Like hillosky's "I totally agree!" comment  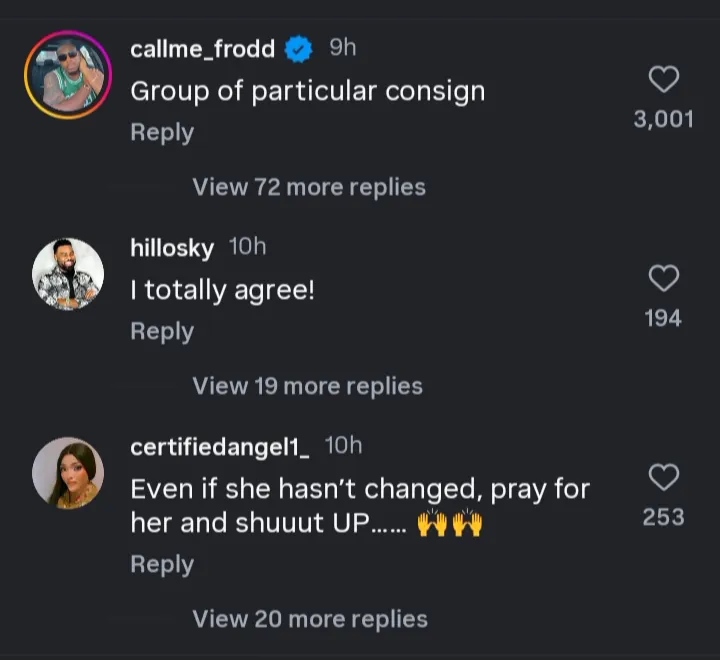pyautogui.click(x=664, y=277)
